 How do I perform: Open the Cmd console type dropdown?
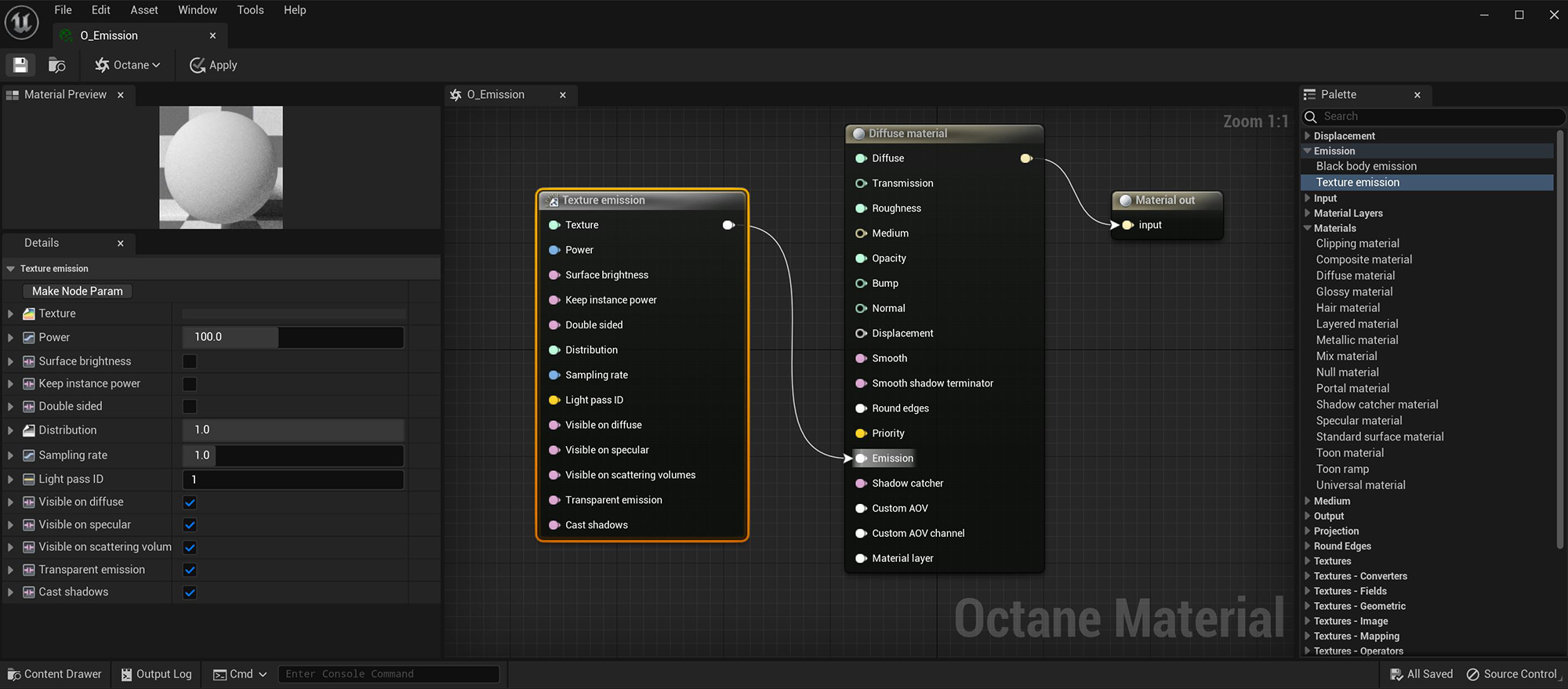click(241, 674)
